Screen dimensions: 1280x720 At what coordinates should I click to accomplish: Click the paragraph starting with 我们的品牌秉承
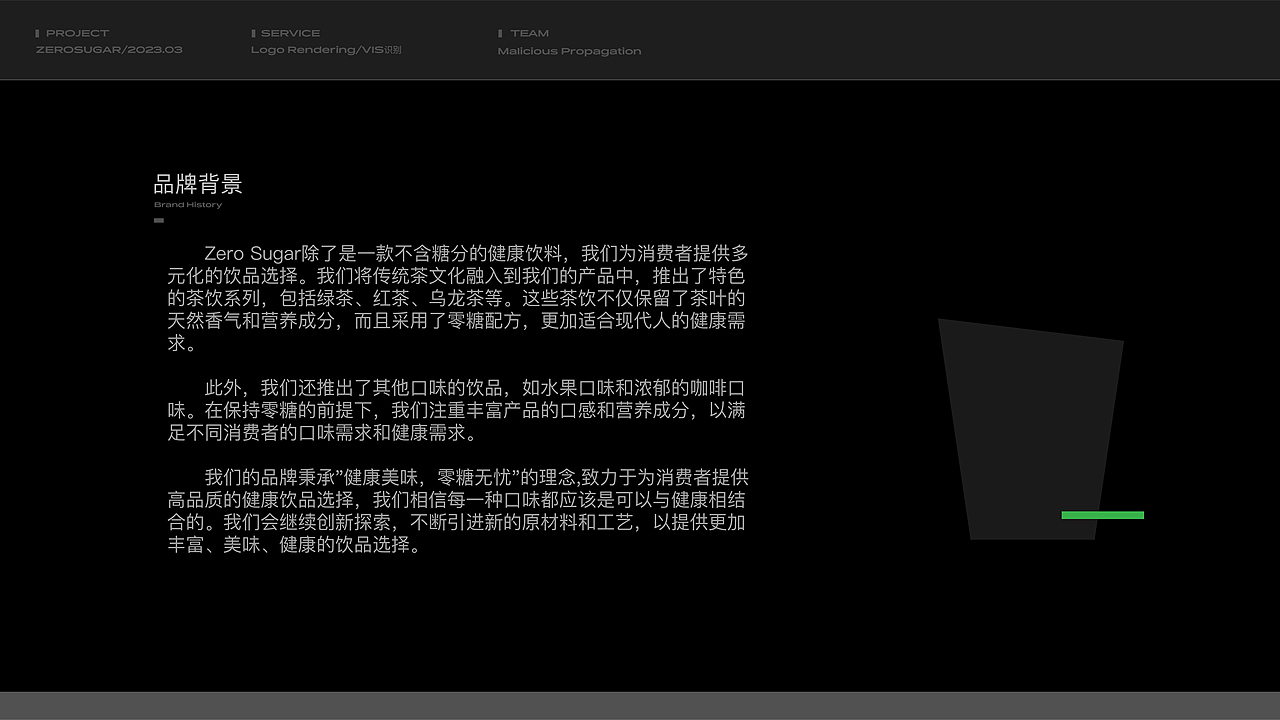(458, 510)
